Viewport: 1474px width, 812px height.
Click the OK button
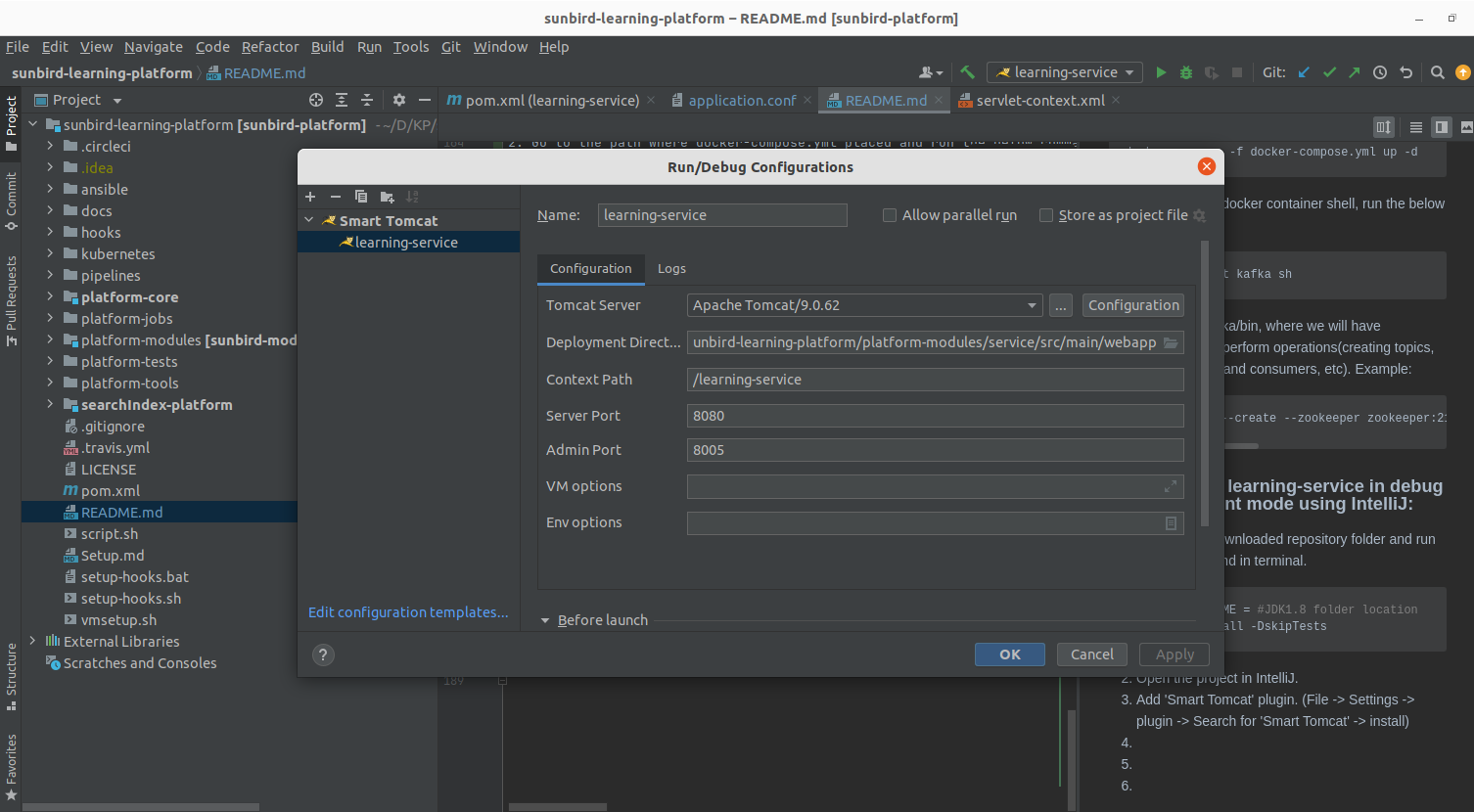click(x=1009, y=654)
